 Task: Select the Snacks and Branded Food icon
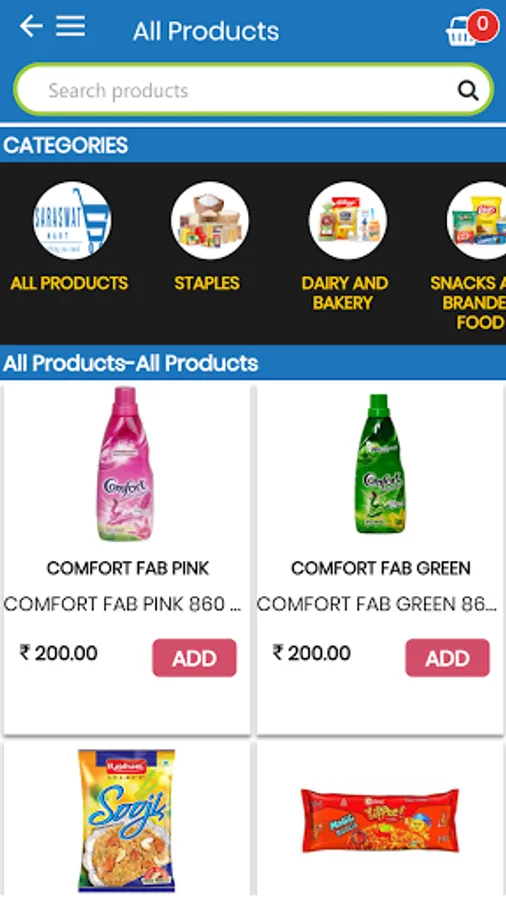pyautogui.click(x=477, y=221)
